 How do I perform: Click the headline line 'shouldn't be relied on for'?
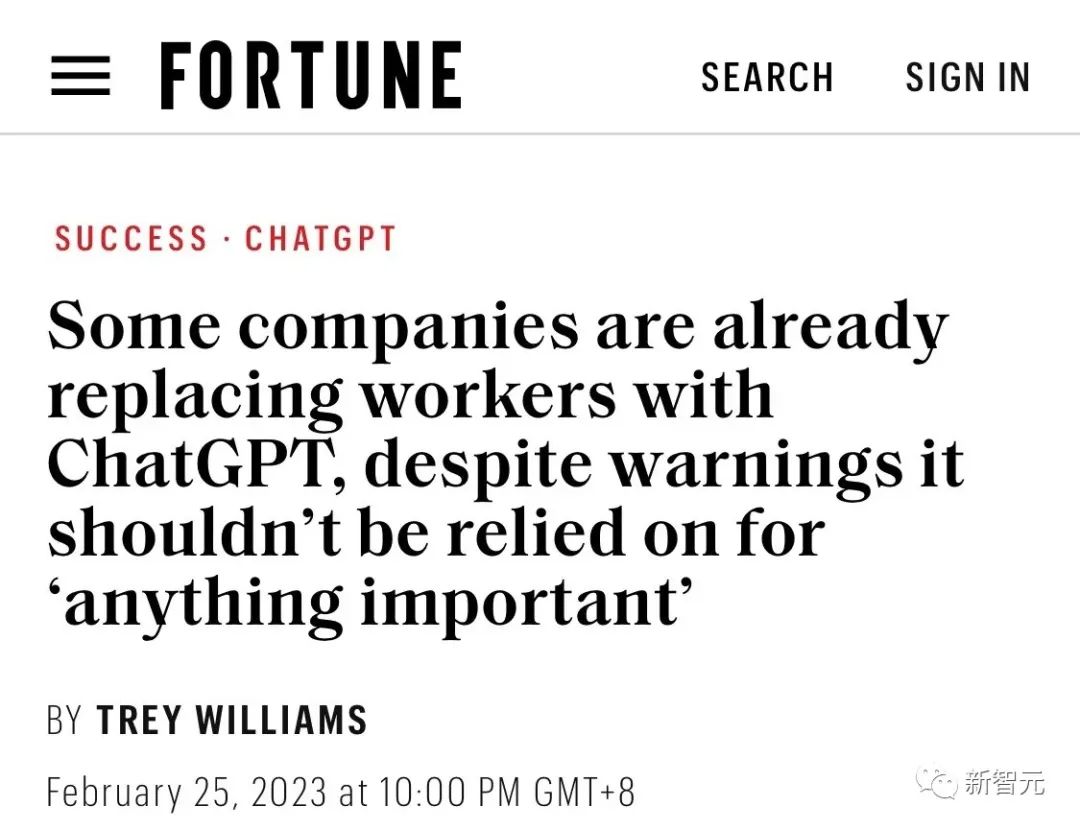436,532
